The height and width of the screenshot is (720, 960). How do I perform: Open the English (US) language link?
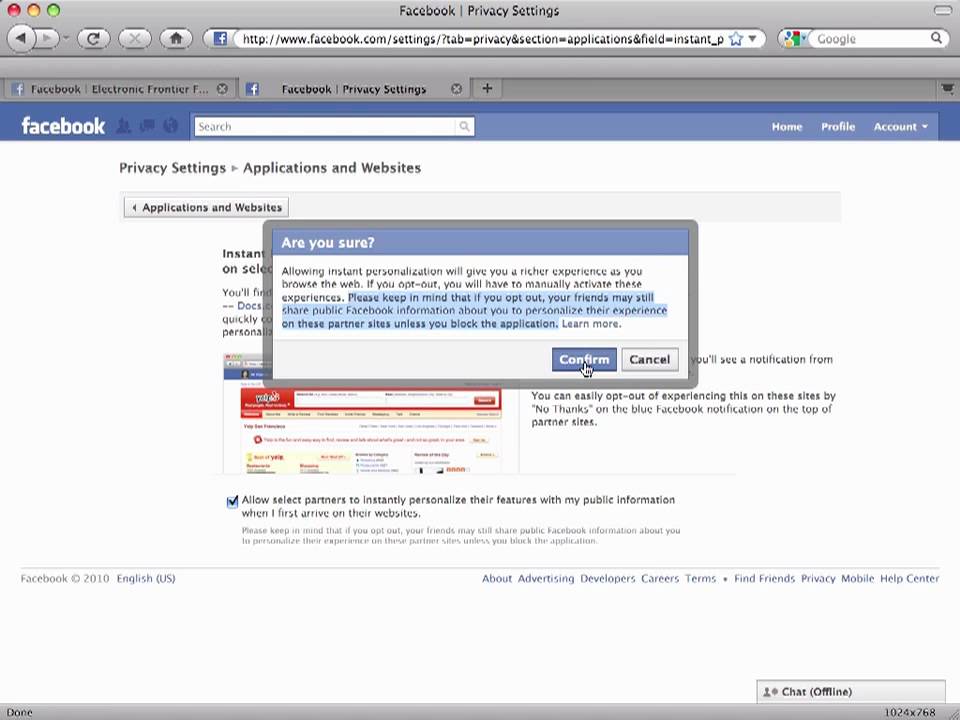(x=146, y=579)
